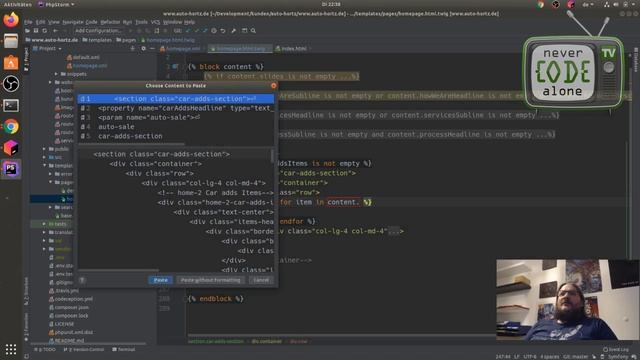Open Google Chrome from the dock
Viewport: 640px width, 360px height.
[11, 127]
